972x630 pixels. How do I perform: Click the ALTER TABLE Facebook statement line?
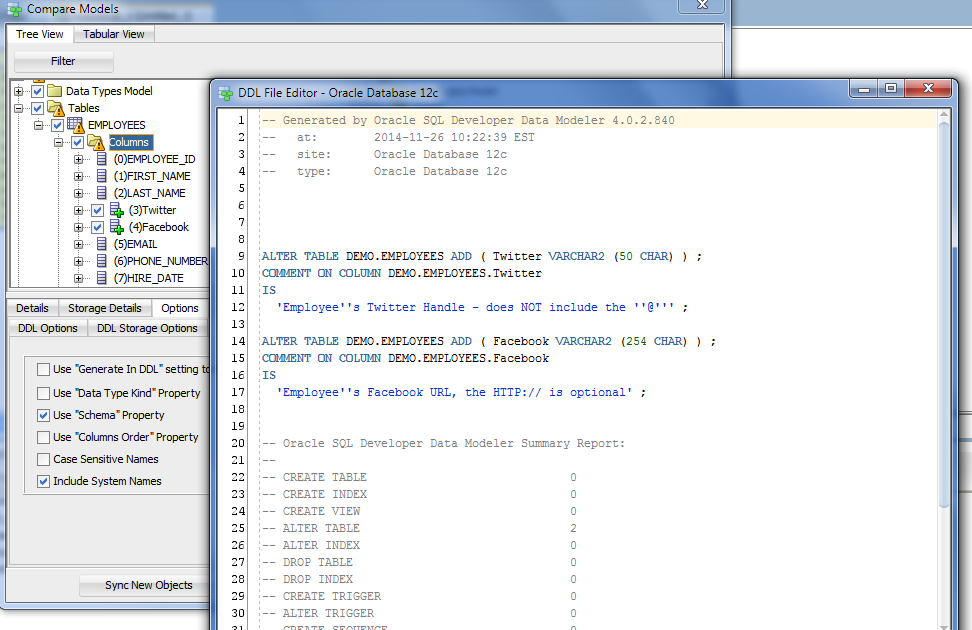coord(488,341)
